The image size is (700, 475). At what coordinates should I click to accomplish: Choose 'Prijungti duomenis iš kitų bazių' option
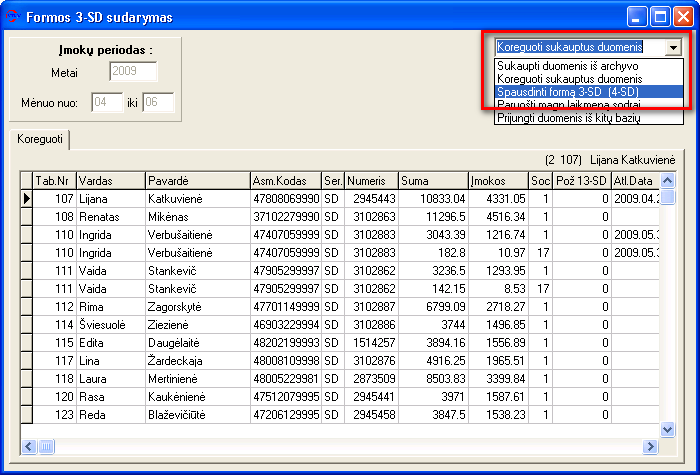[589, 118]
